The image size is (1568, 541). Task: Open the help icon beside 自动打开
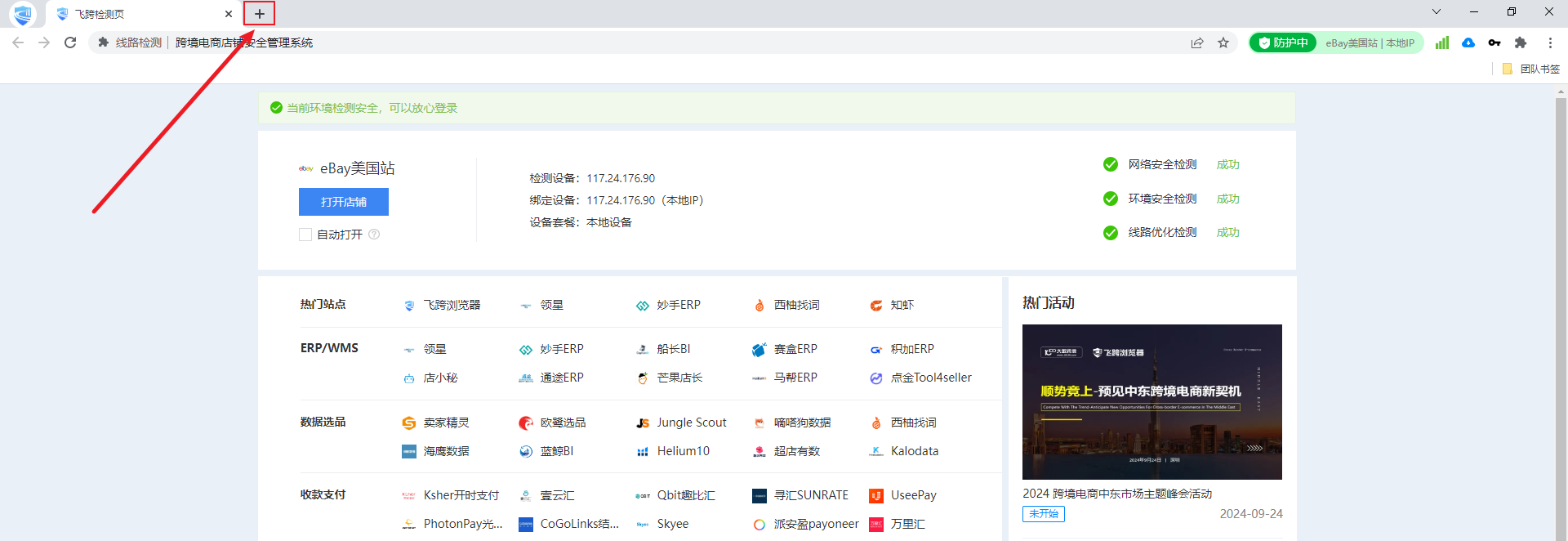coord(374,235)
